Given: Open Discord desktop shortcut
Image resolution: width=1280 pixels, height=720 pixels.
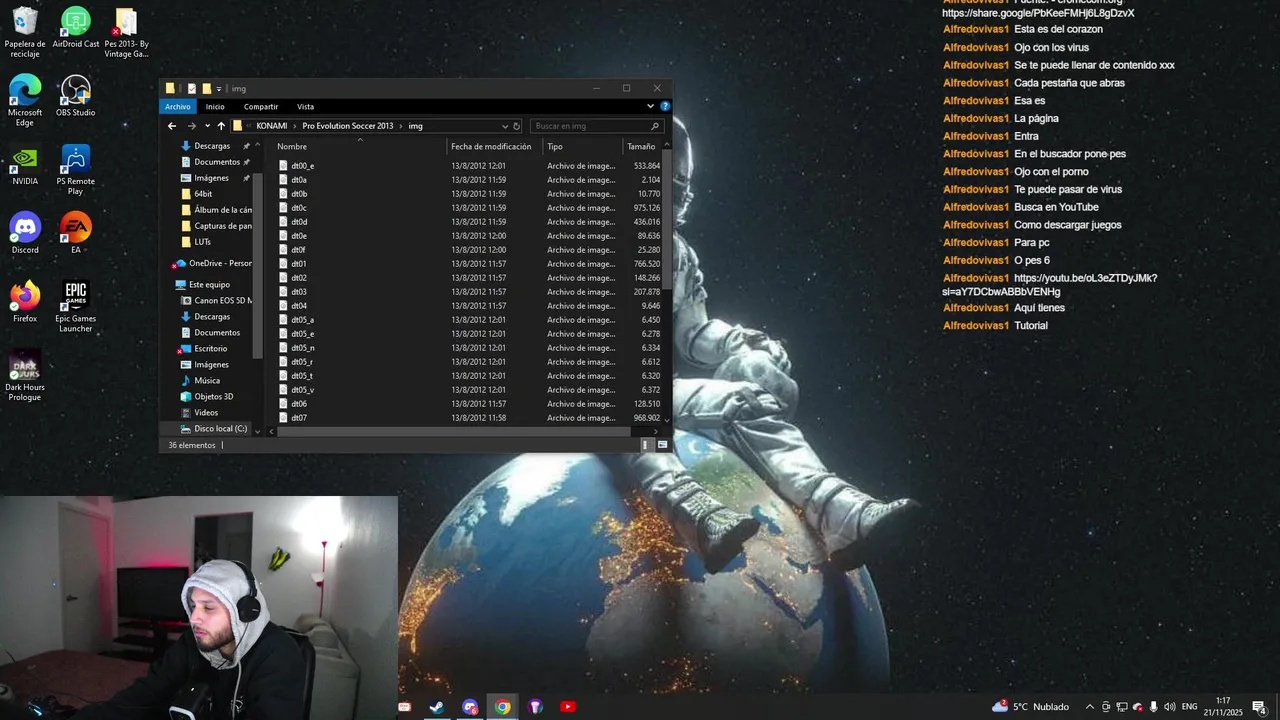Looking at the screenshot, I should click(x=25, y=233).
